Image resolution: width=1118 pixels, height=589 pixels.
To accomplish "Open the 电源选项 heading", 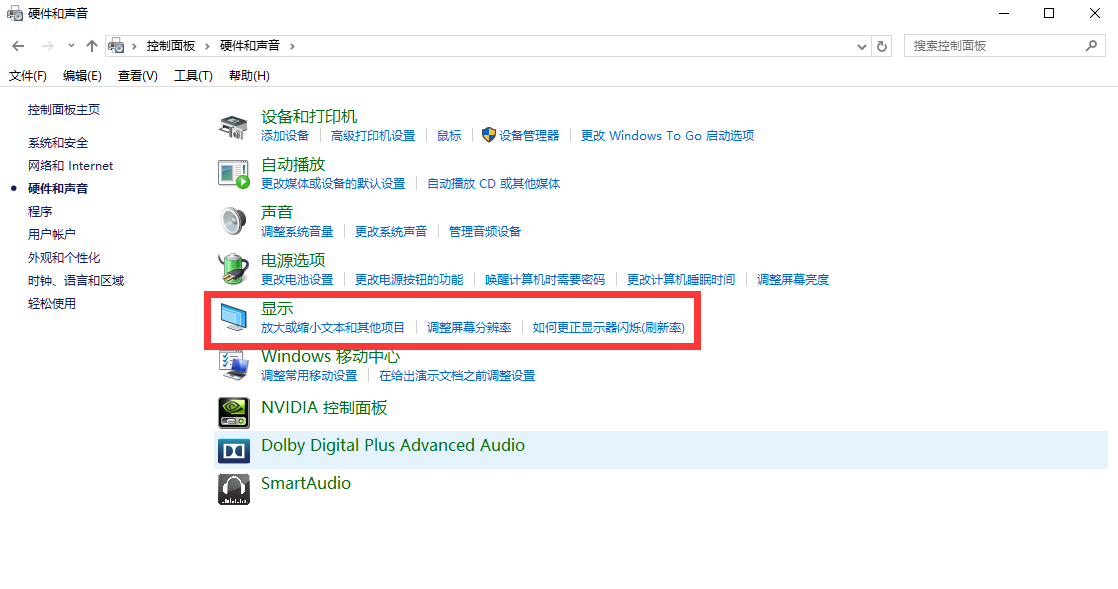I will (293, 260).
